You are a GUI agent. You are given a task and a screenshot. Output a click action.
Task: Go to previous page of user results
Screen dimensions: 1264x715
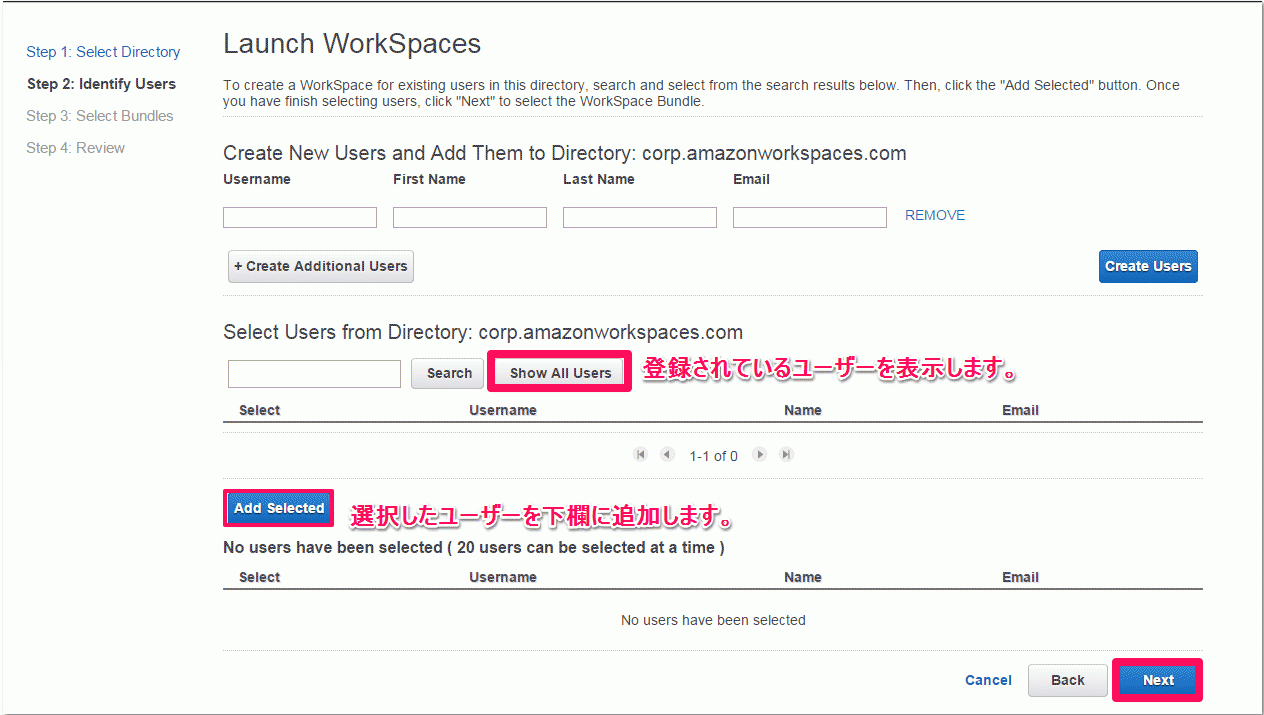point(667,455)
